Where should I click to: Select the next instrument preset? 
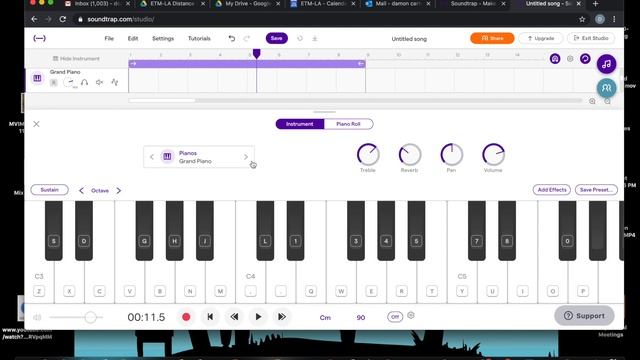click(x=246, y=157)
